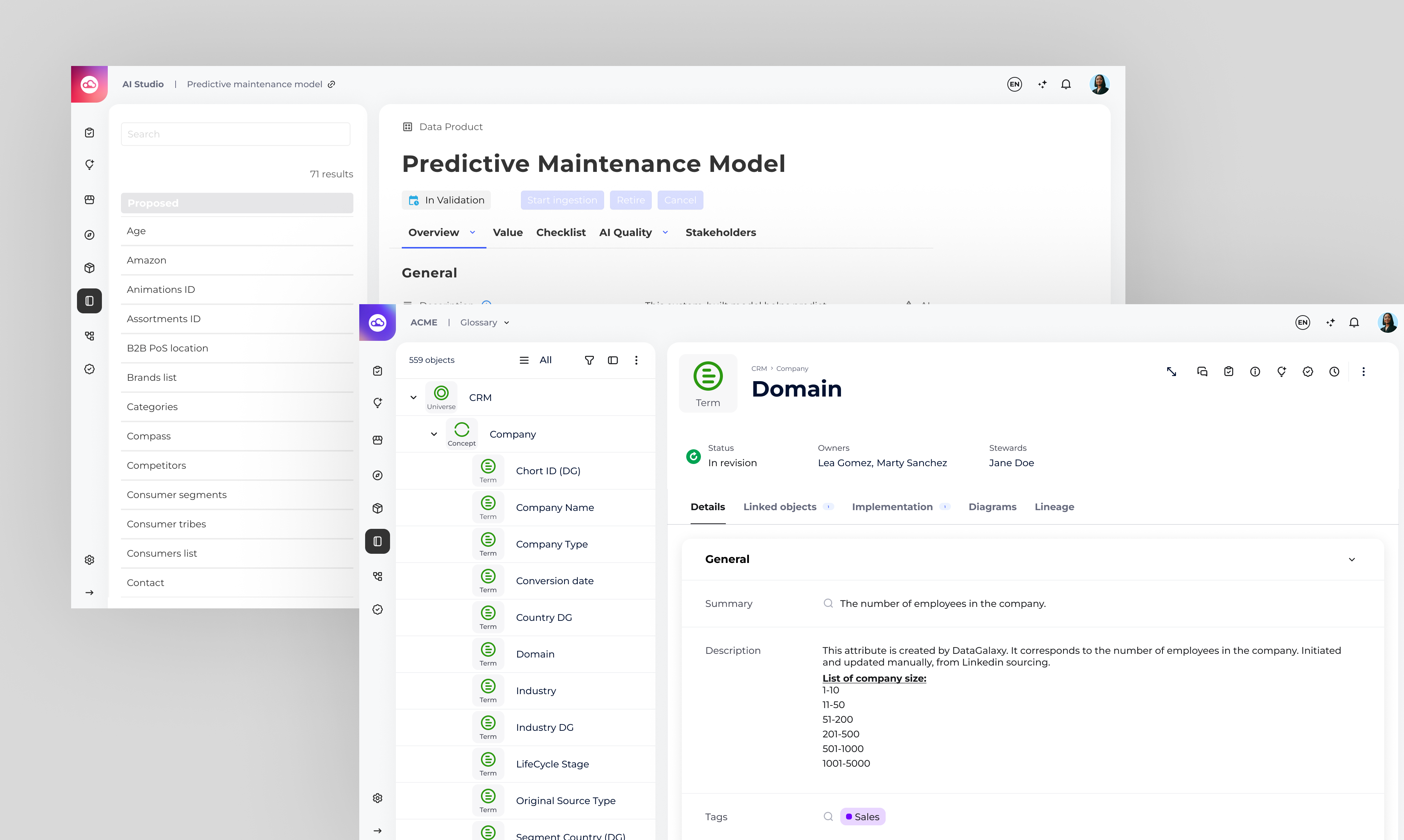Open the cube icon in ACME sidebar
The width and height of the screenshot is (1404, 840).
[378, 508]
